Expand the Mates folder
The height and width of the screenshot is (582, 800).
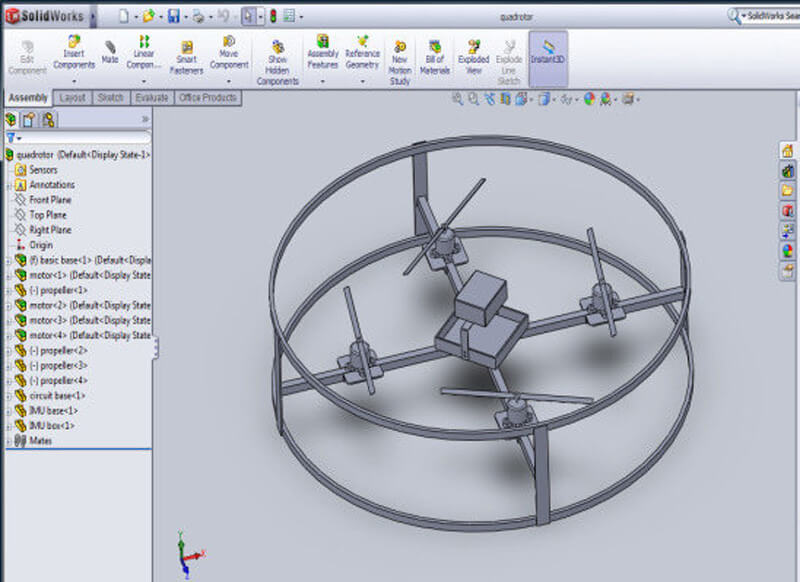[x=8, y=437]
